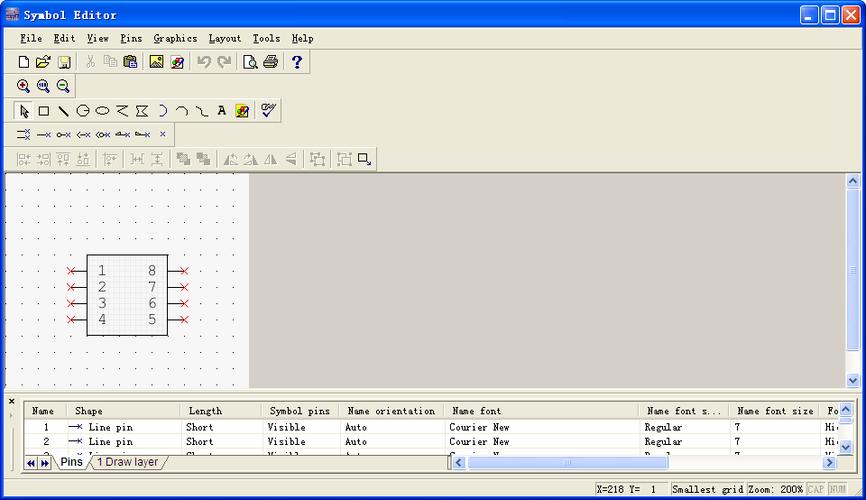Select the Circle drawing tool
Viewport: 866px width, 500px height.
click(83, 111)
